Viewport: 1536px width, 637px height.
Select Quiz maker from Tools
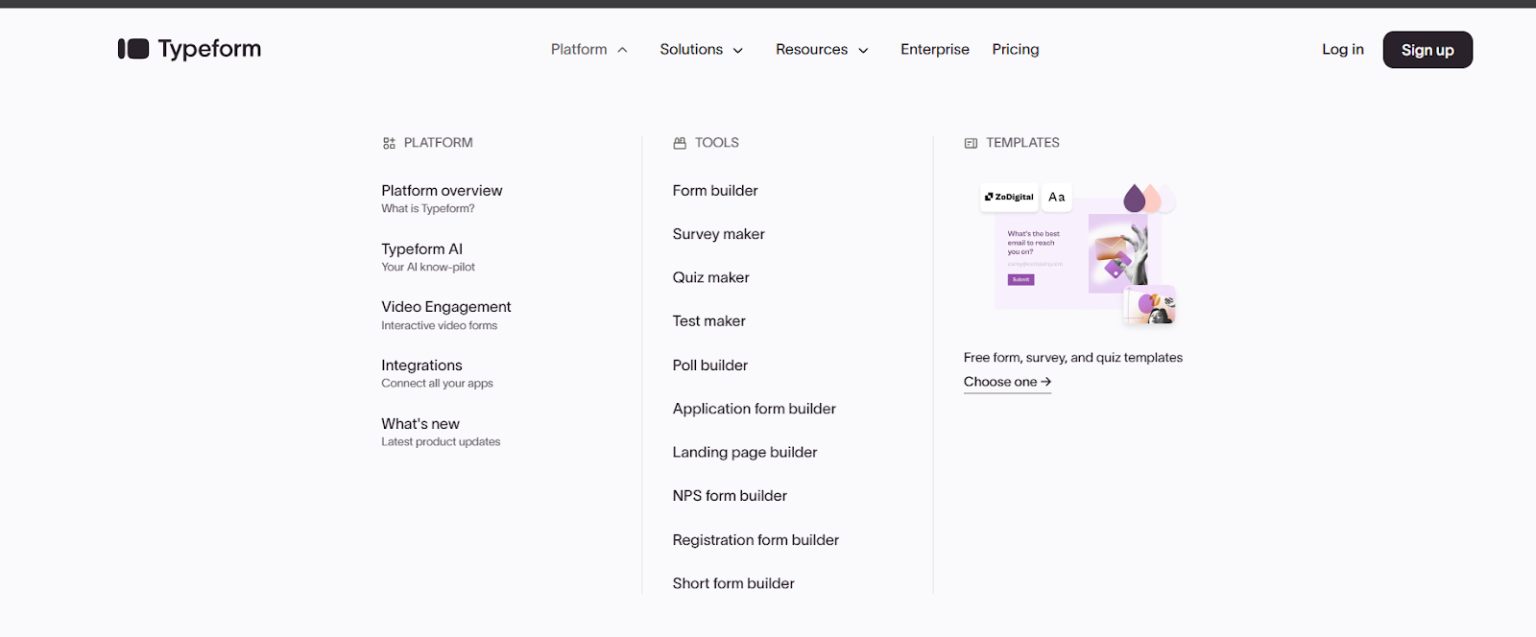tap(710, 278)
